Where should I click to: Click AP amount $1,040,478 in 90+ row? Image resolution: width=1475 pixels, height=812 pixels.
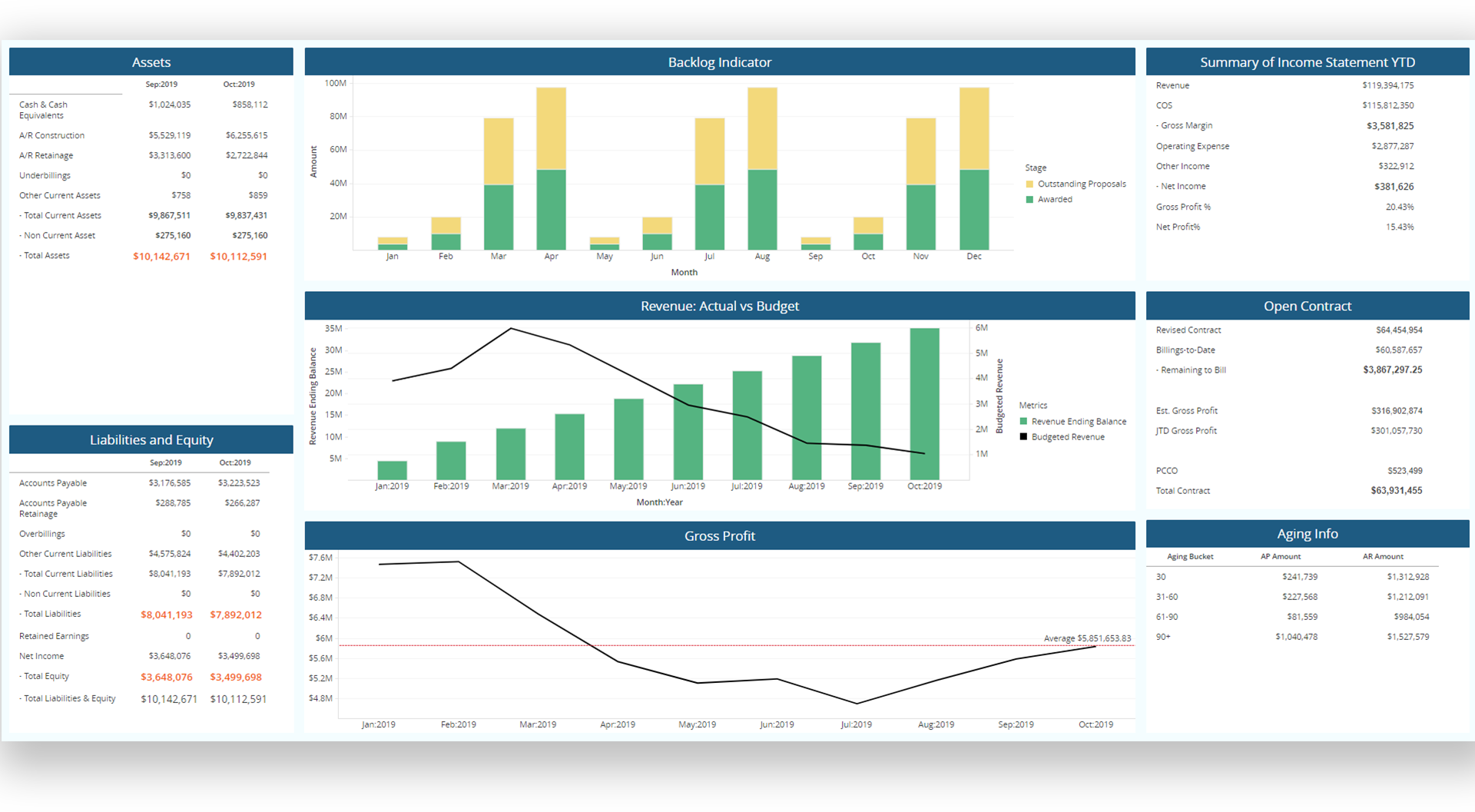click(x=1297, y=637)
